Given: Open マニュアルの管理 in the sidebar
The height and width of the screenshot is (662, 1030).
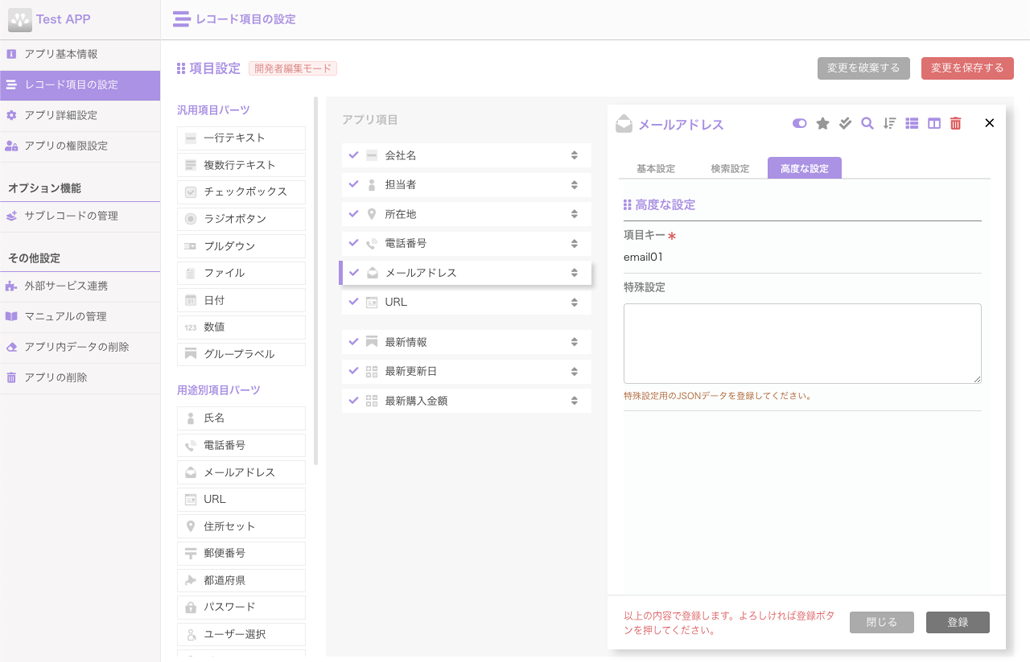Looking at the screenshot, I should [x=80, y=316].
